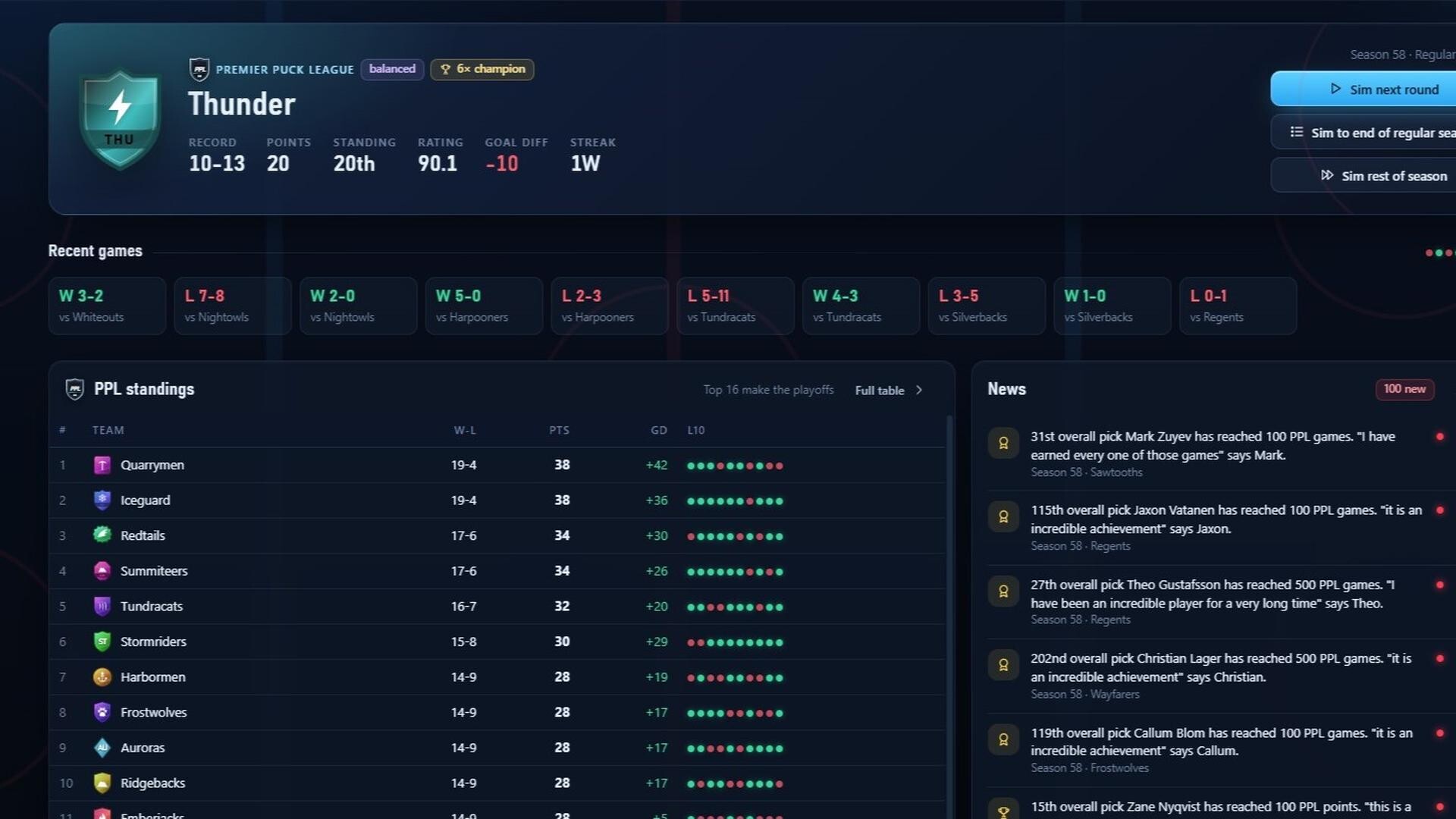Open the L 0-1 vs Regents game card

tap(1238, 306)
